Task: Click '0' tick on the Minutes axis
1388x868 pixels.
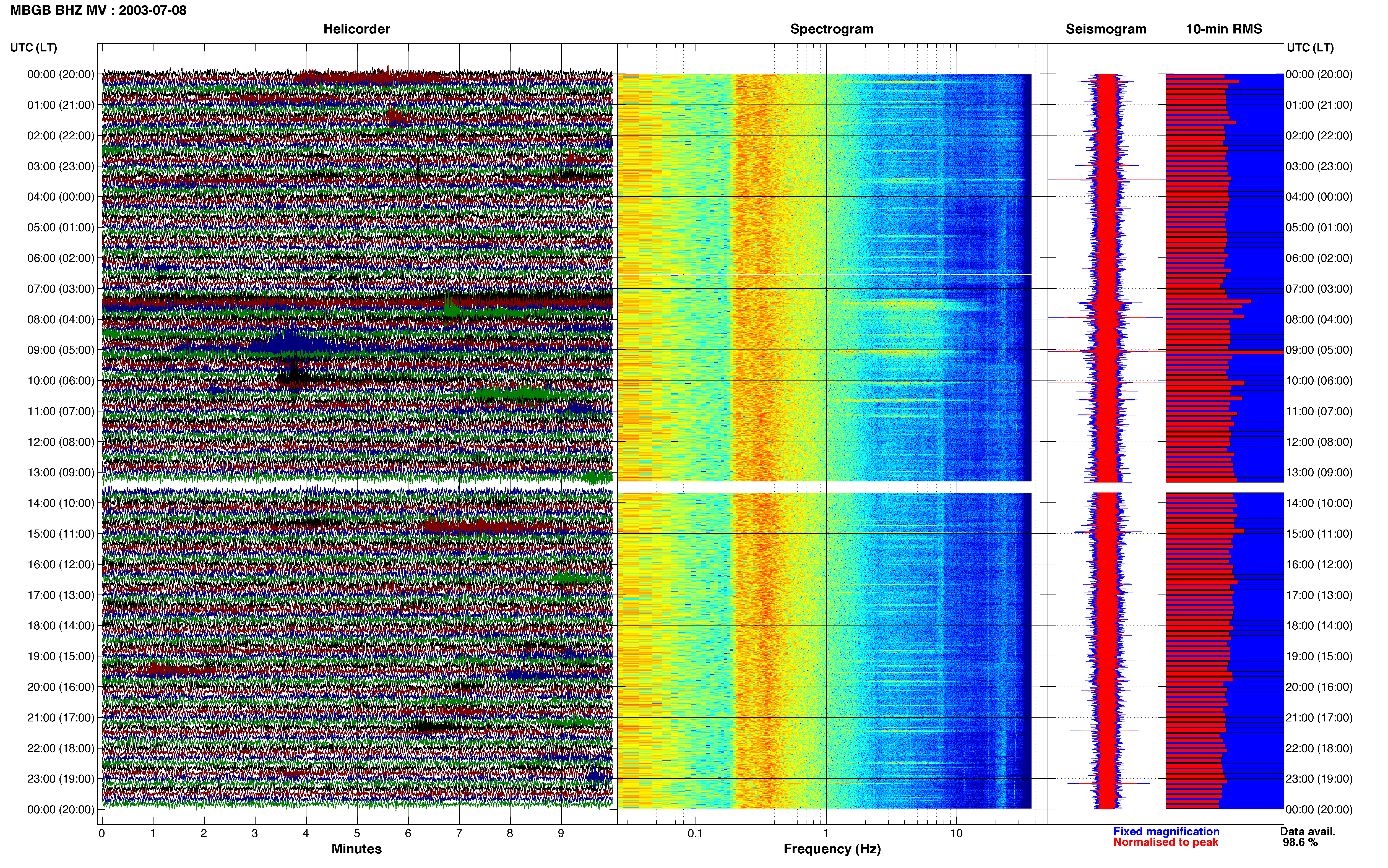Action: [101, 833]
